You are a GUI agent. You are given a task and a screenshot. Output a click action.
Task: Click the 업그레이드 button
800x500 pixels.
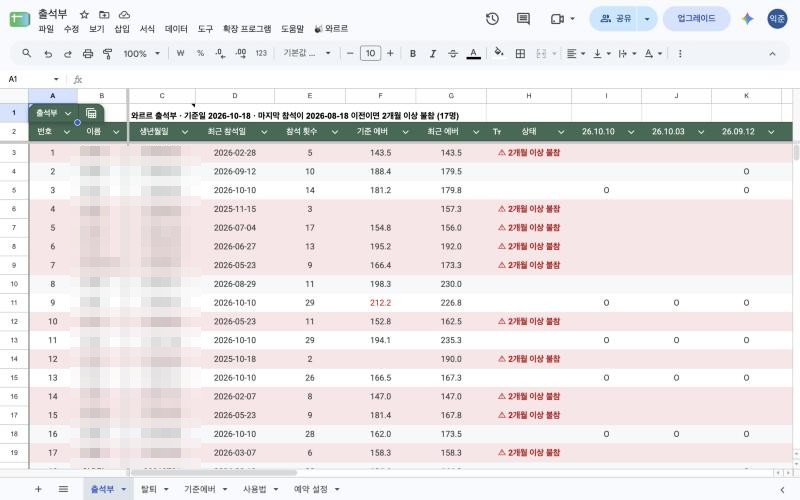(x=696, y=19)
